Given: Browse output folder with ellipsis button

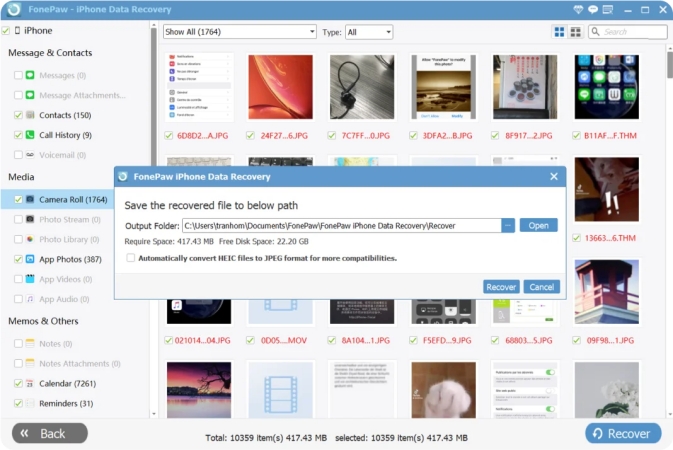Looking at the screenshot, I should [508, 225].
